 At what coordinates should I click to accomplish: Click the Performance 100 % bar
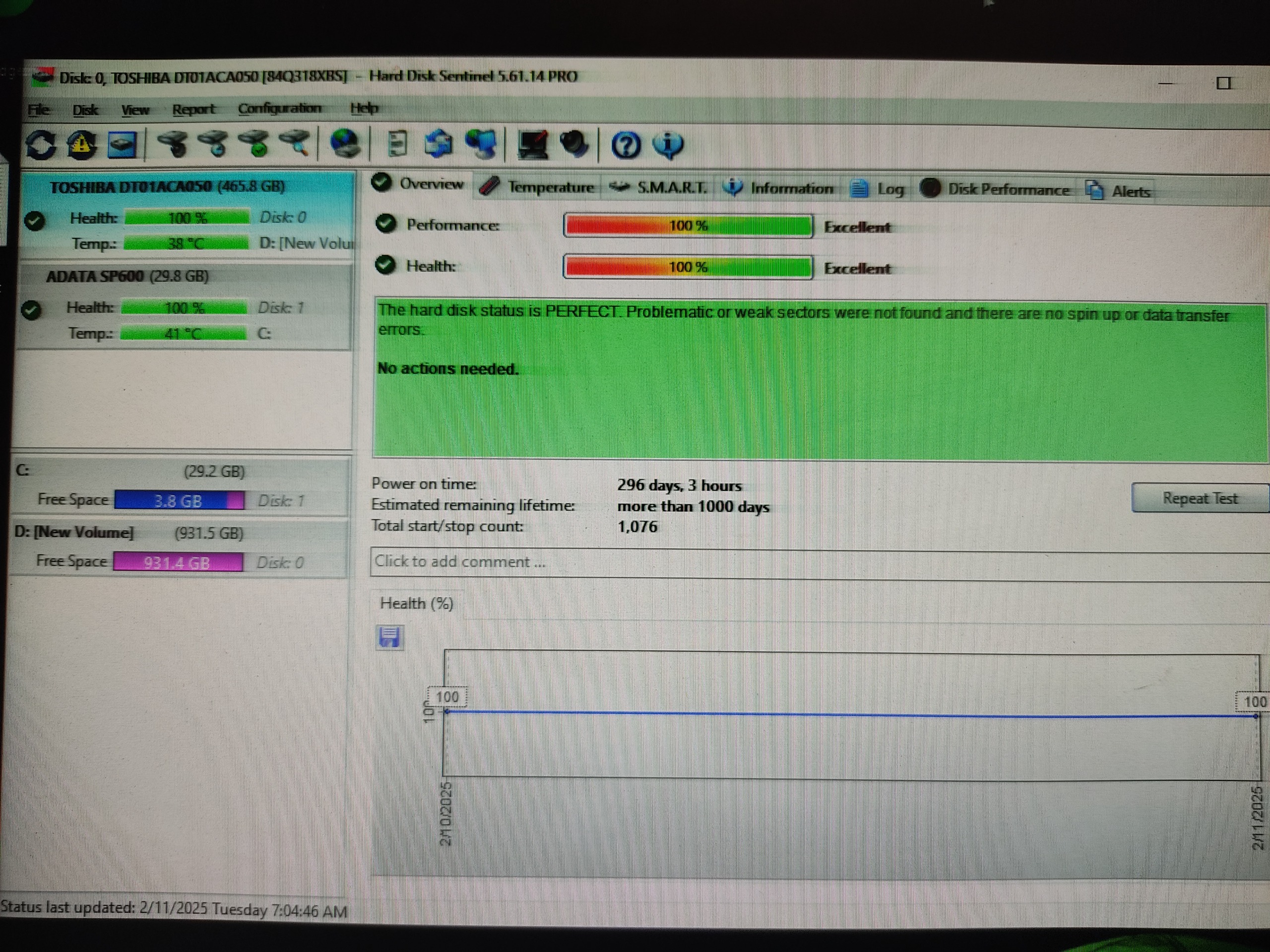(688, 226)
